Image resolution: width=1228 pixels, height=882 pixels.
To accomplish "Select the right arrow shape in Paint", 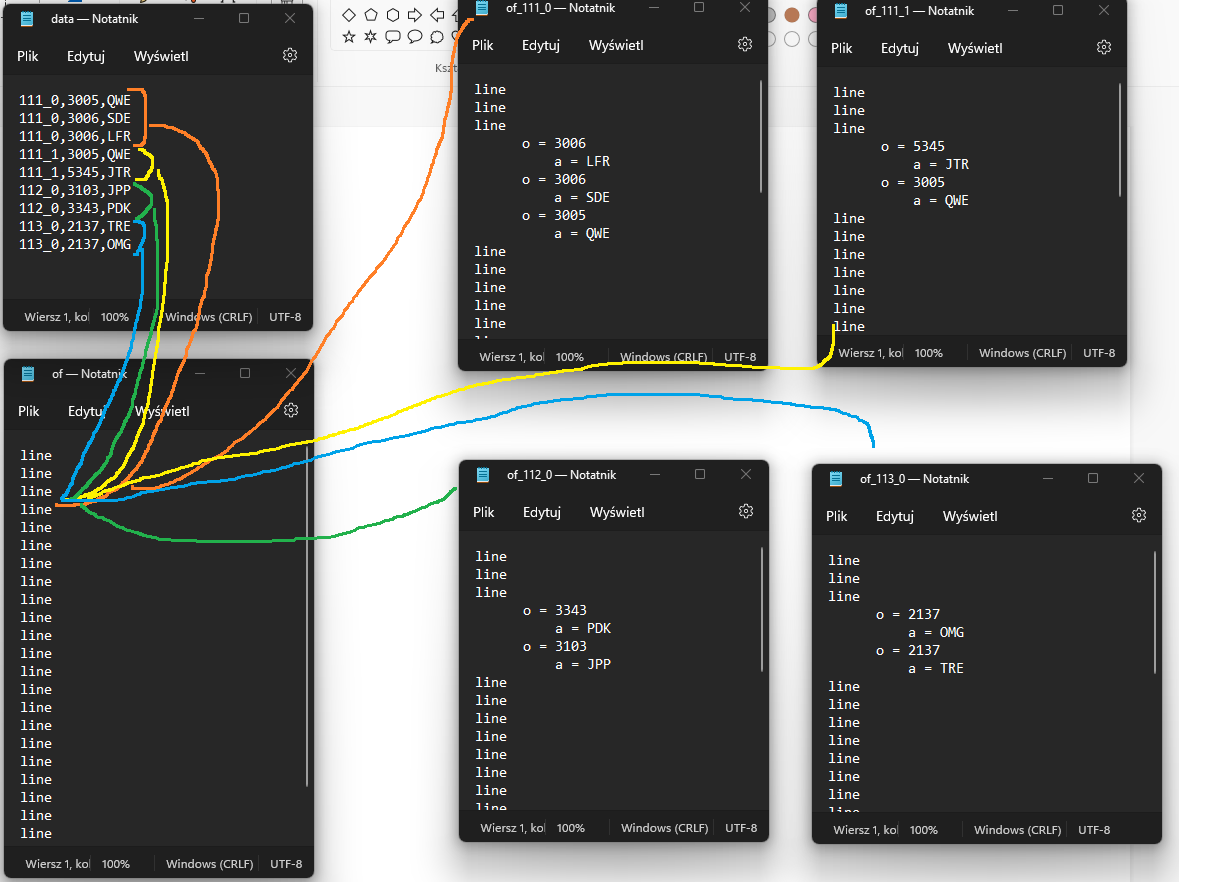I will [x=415, y=14].
